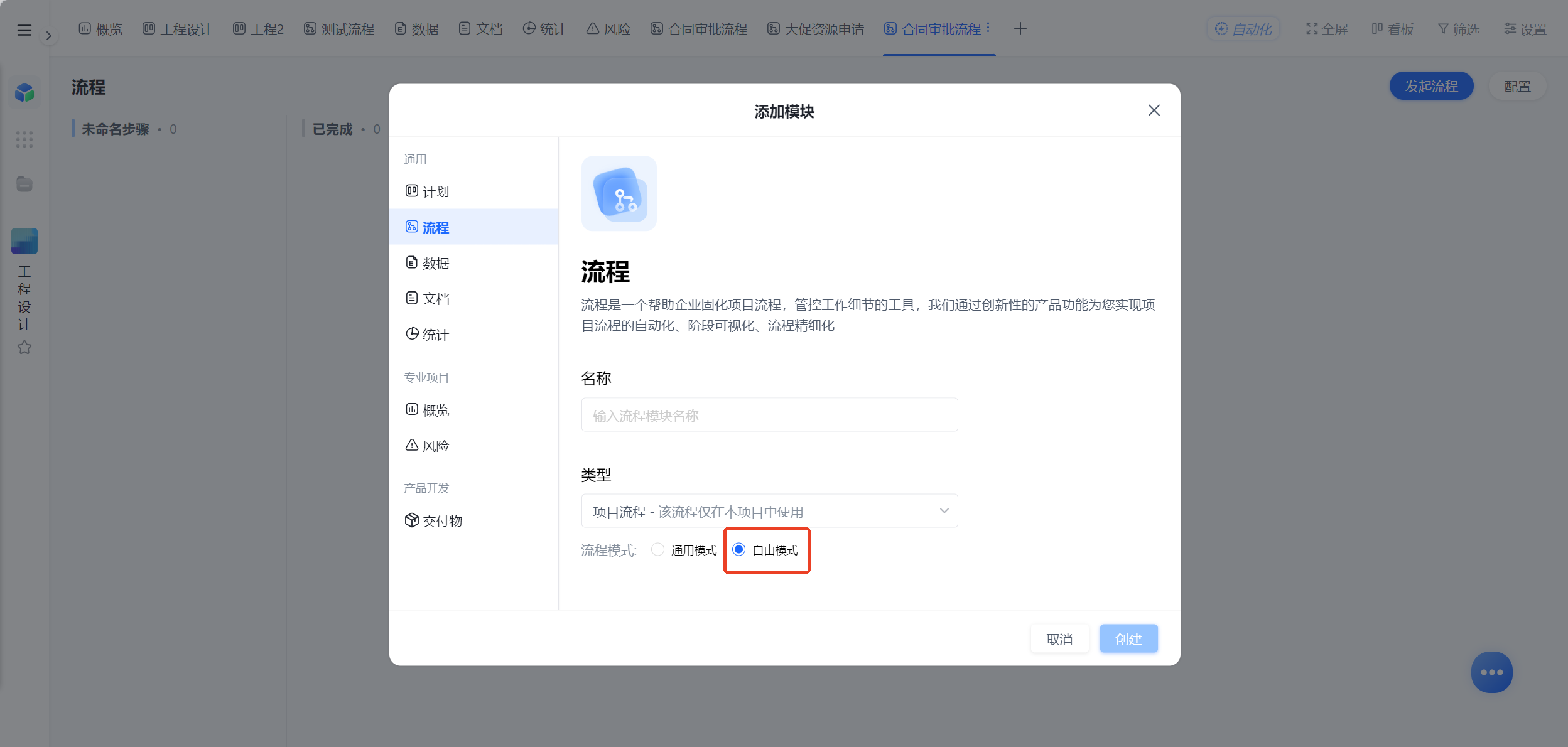Open more options dots on active tab
The height and width of the screenshot is (747, 1568).
[x=988, y=28]
